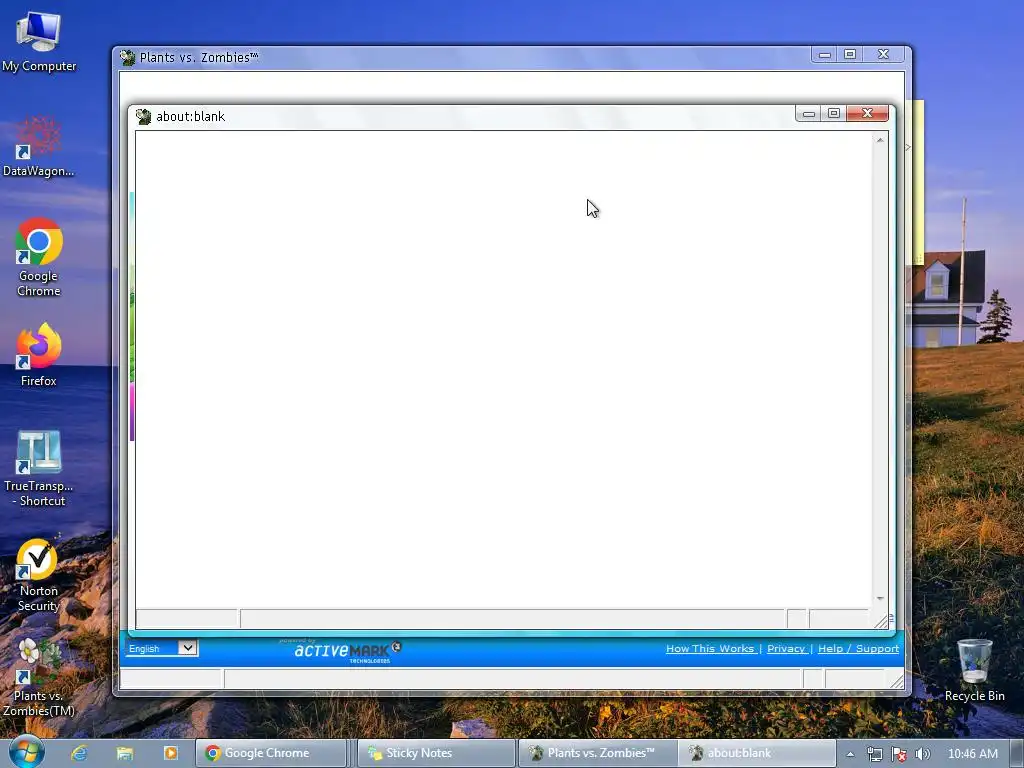
Task: Open Windows Media Player taskbar icon
Action: pyautogui.click(x=170, y=753)
